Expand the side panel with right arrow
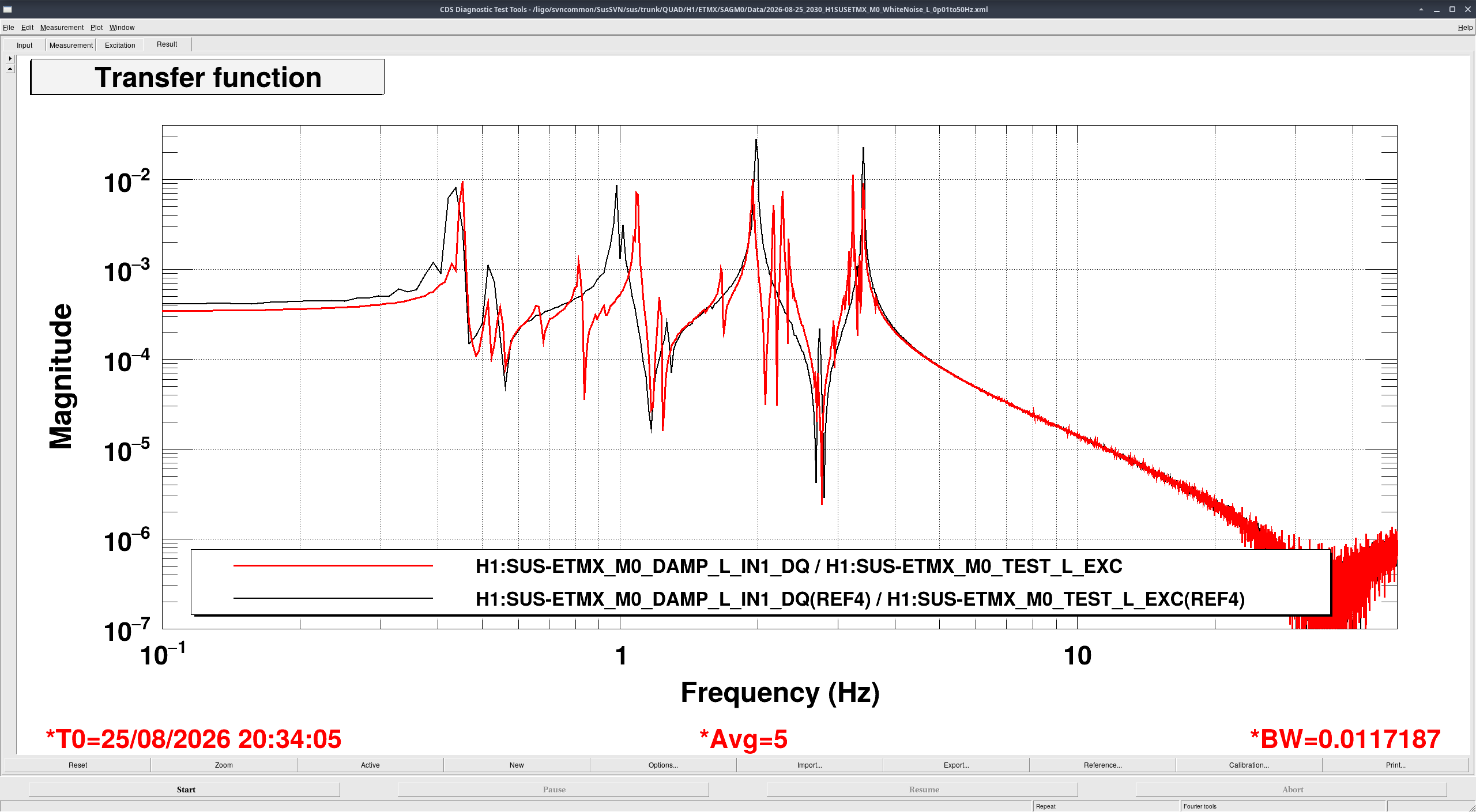This screenshot has height=812, width=1476. point(10,58)
